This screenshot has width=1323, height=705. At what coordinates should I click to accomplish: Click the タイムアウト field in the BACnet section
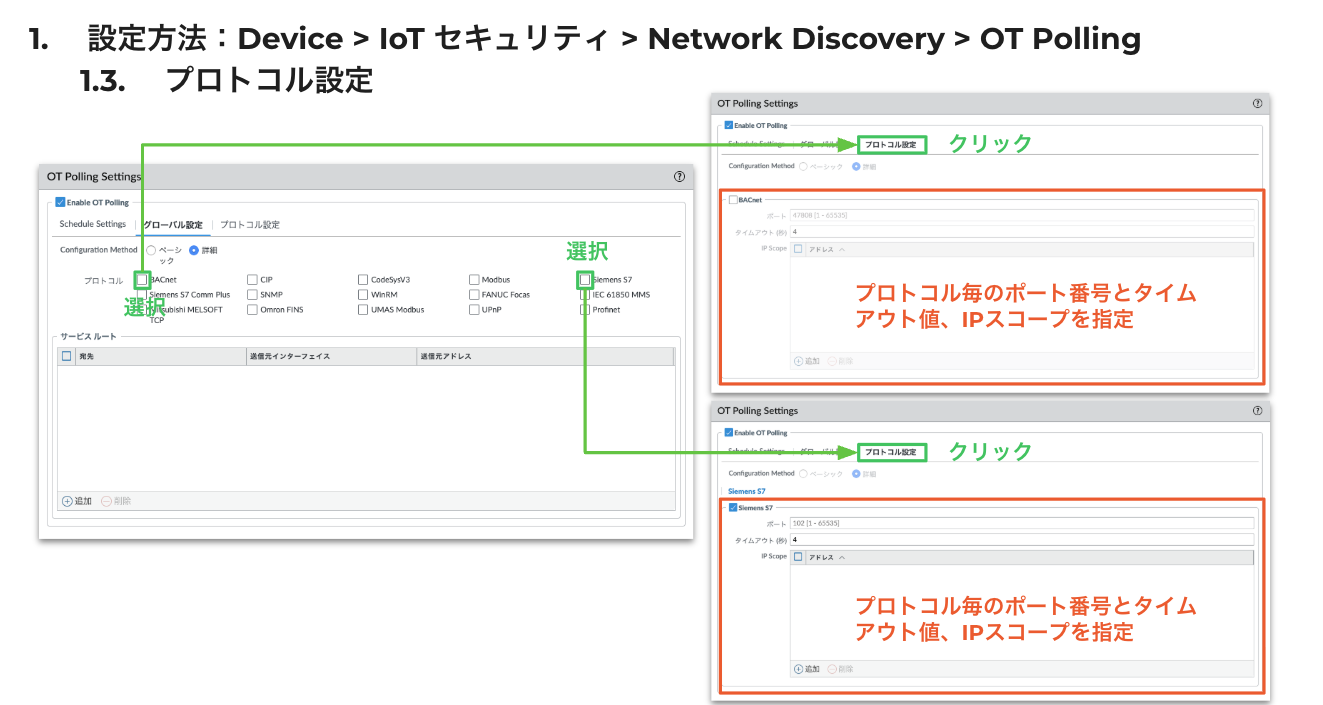(x=1021, y=232)
